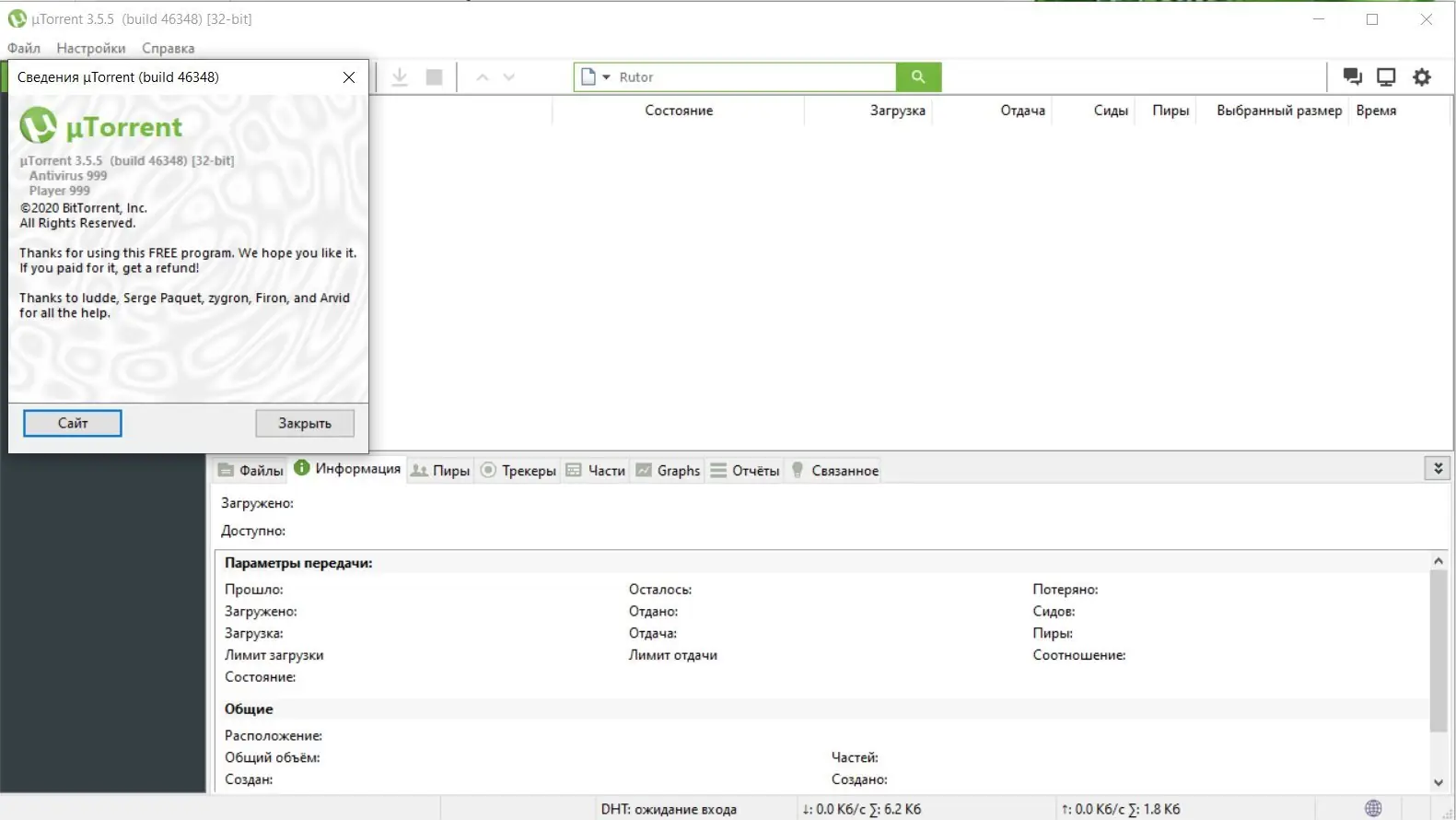This screenshot has height=820, width=1456.
Task: Click the Лимит отдачи label
Action: coord(673,655)
